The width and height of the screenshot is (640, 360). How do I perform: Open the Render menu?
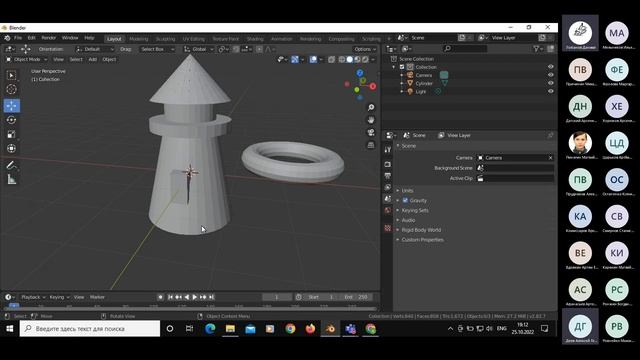pos(49,38)
